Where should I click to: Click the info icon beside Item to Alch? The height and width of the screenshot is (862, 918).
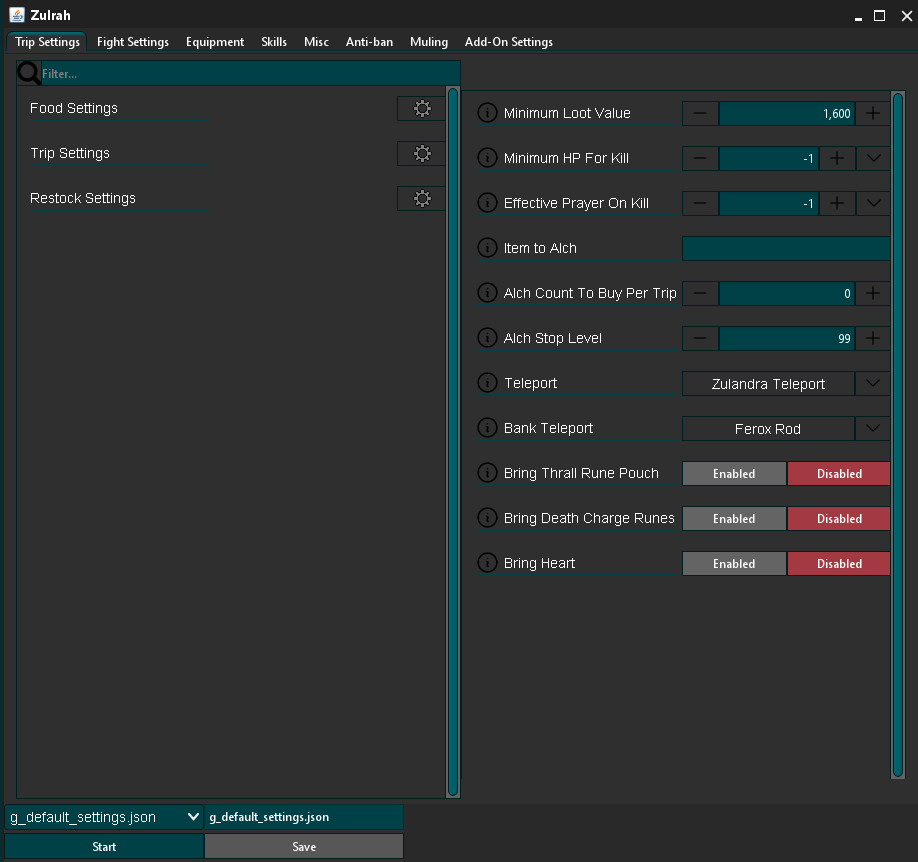(x=487, y=248)
